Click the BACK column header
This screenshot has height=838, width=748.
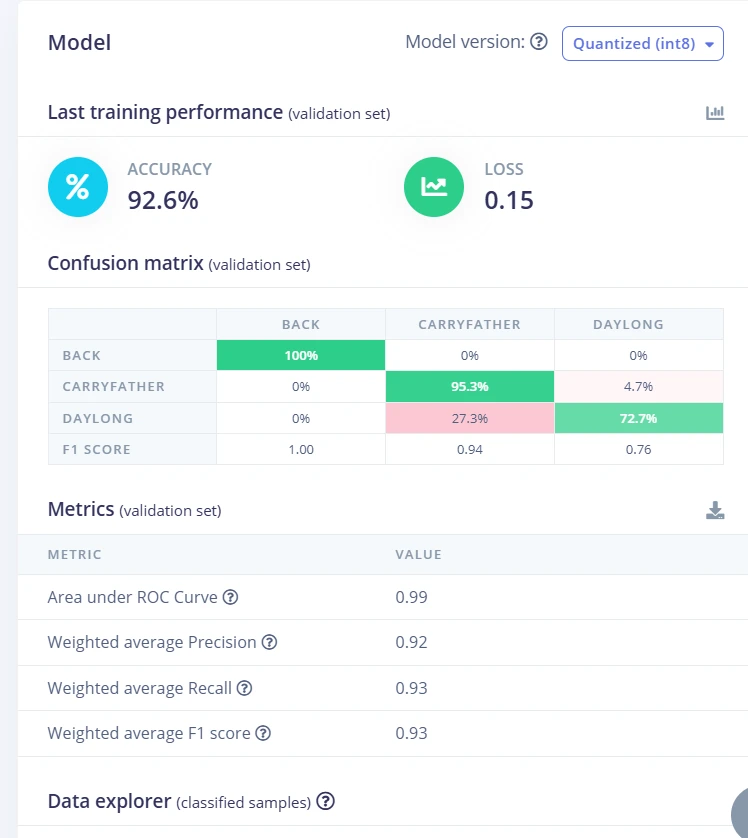click(x=301, y=324)
